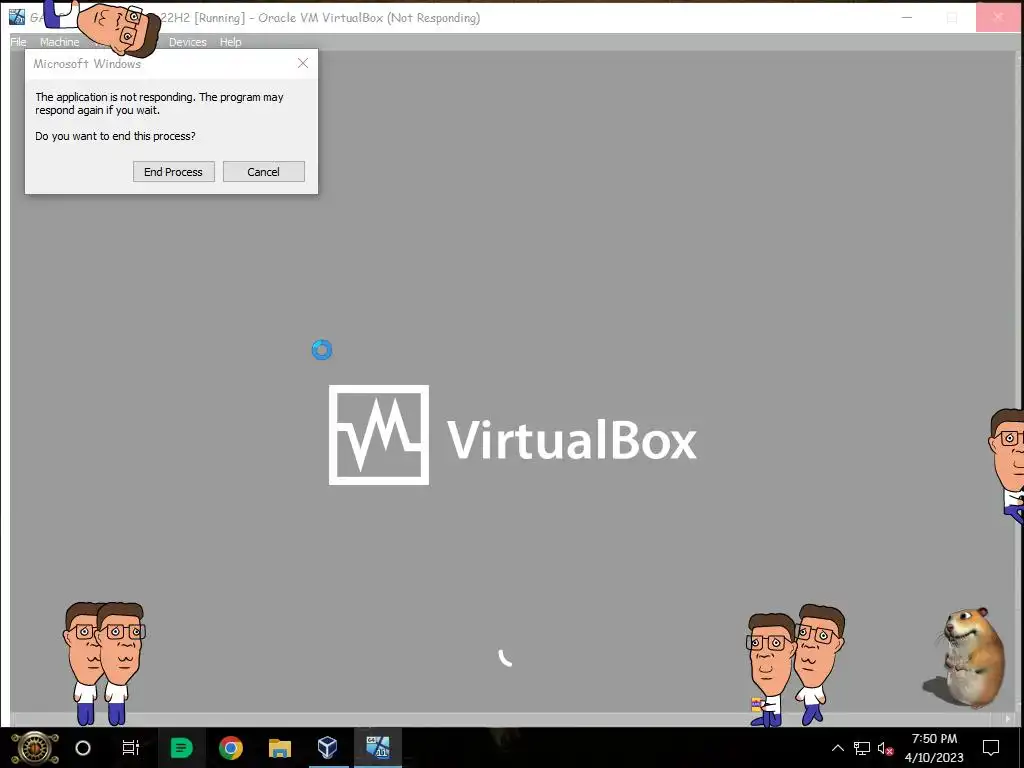This screenshot has width=1024, height=768.
Task: Close the Microsoft Windows dialog
Action: 302,63
